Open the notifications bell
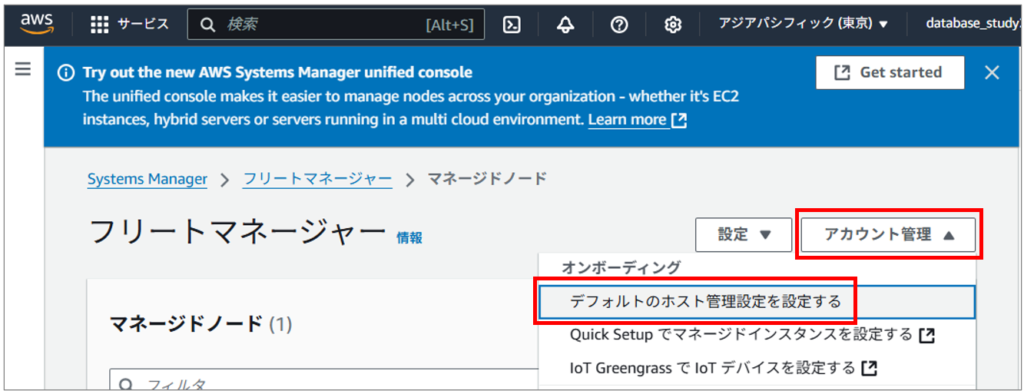 pyautogui.click(x=565, y=25)
